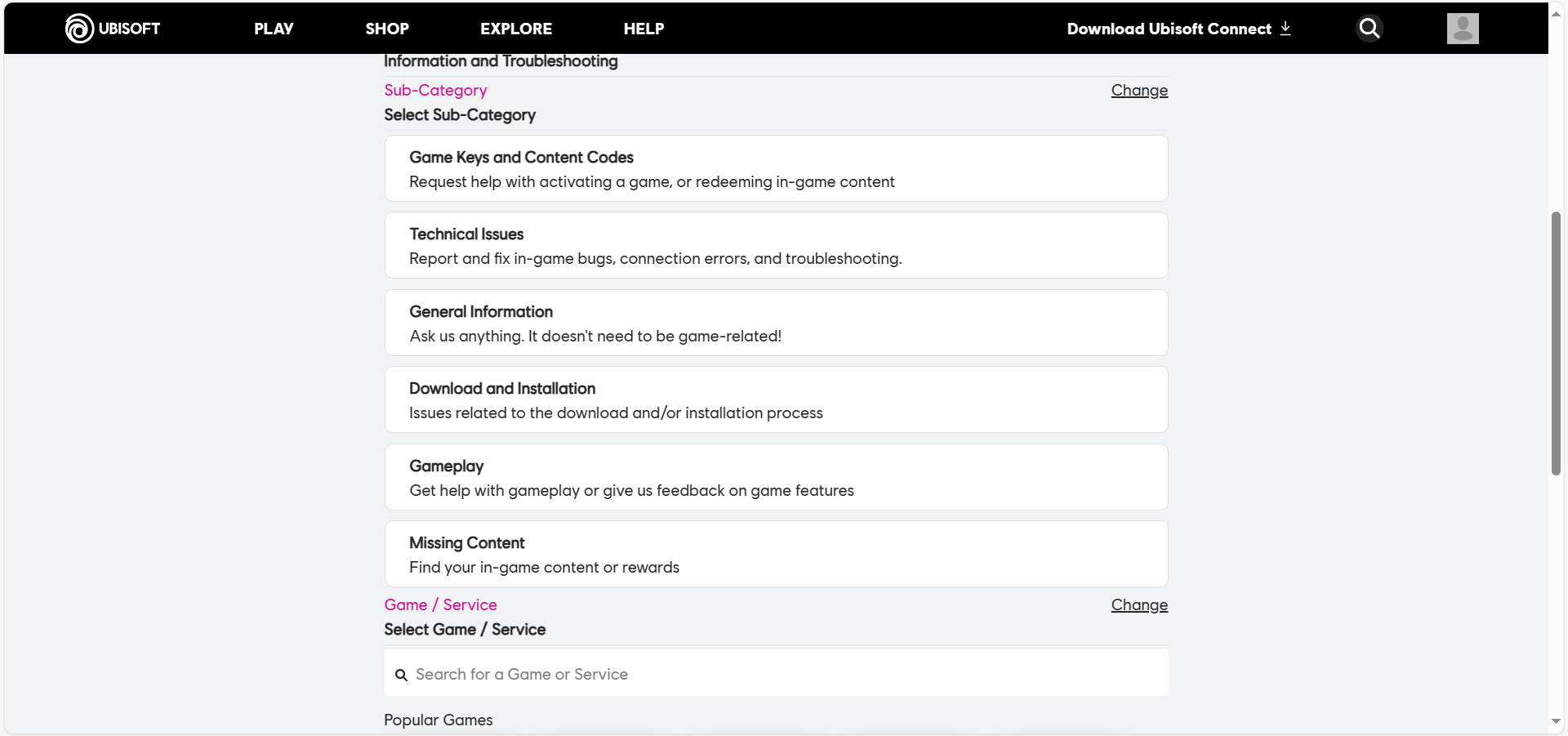This screenshot has width=1568, height=736.
Task: Open the EXPLORE menu
Action: pos(516,29)
